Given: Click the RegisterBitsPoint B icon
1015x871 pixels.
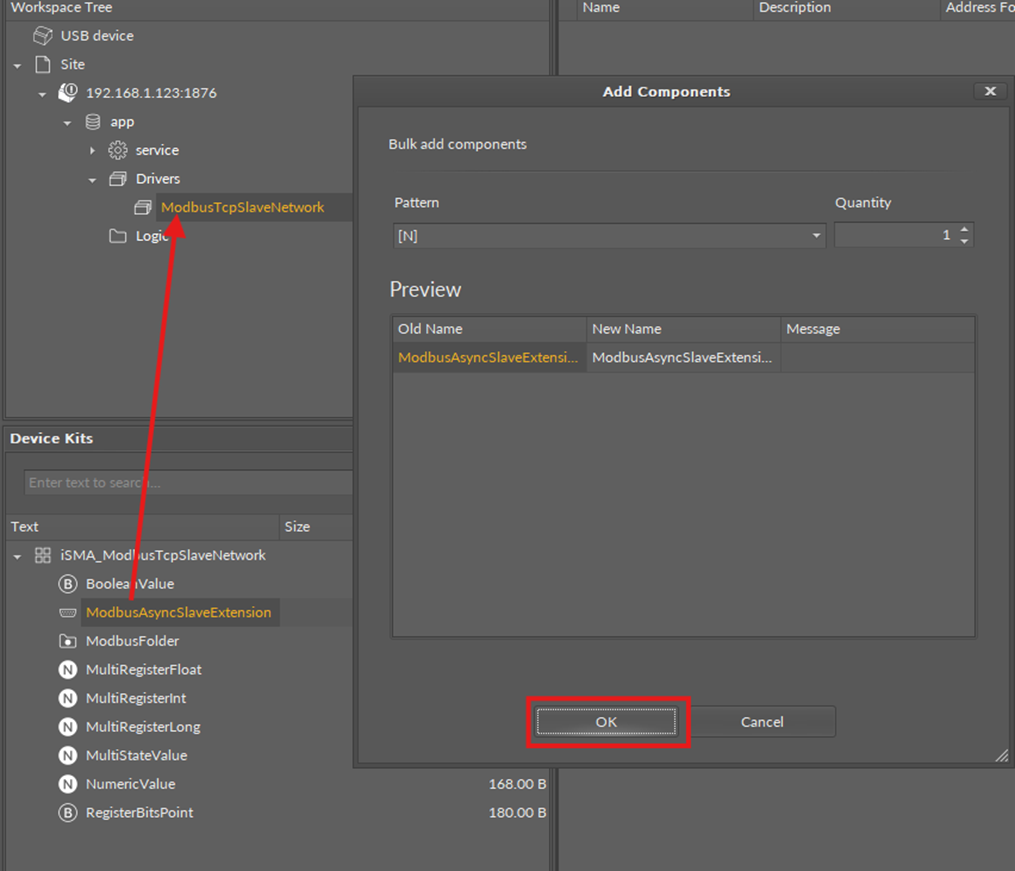Looking at the screenshot, I should [x=68, y=813].
